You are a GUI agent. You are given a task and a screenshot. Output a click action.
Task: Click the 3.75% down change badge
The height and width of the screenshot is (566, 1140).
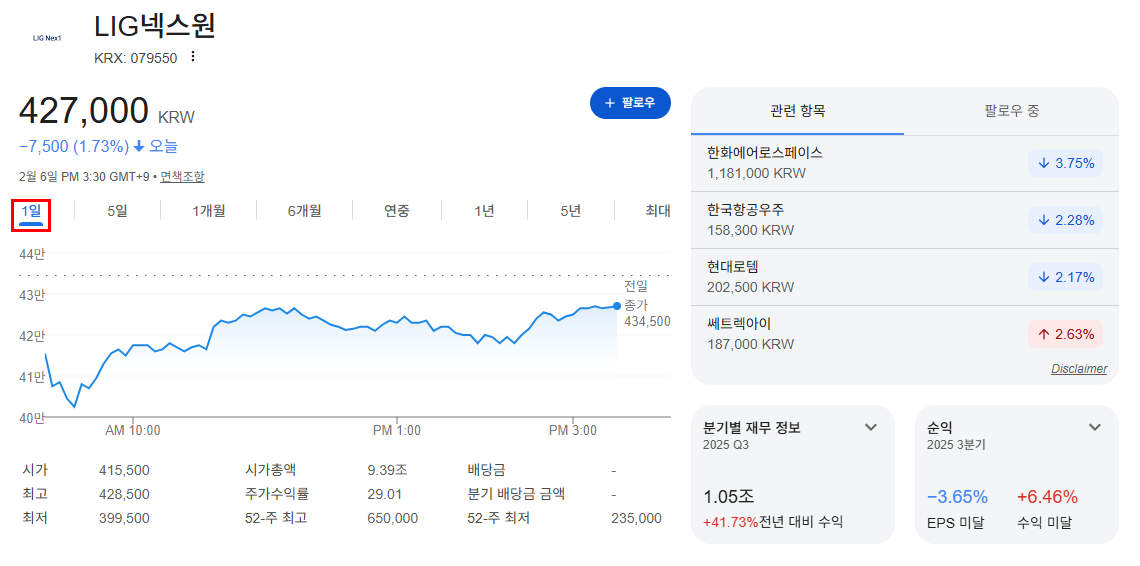tap(1065, 164)
